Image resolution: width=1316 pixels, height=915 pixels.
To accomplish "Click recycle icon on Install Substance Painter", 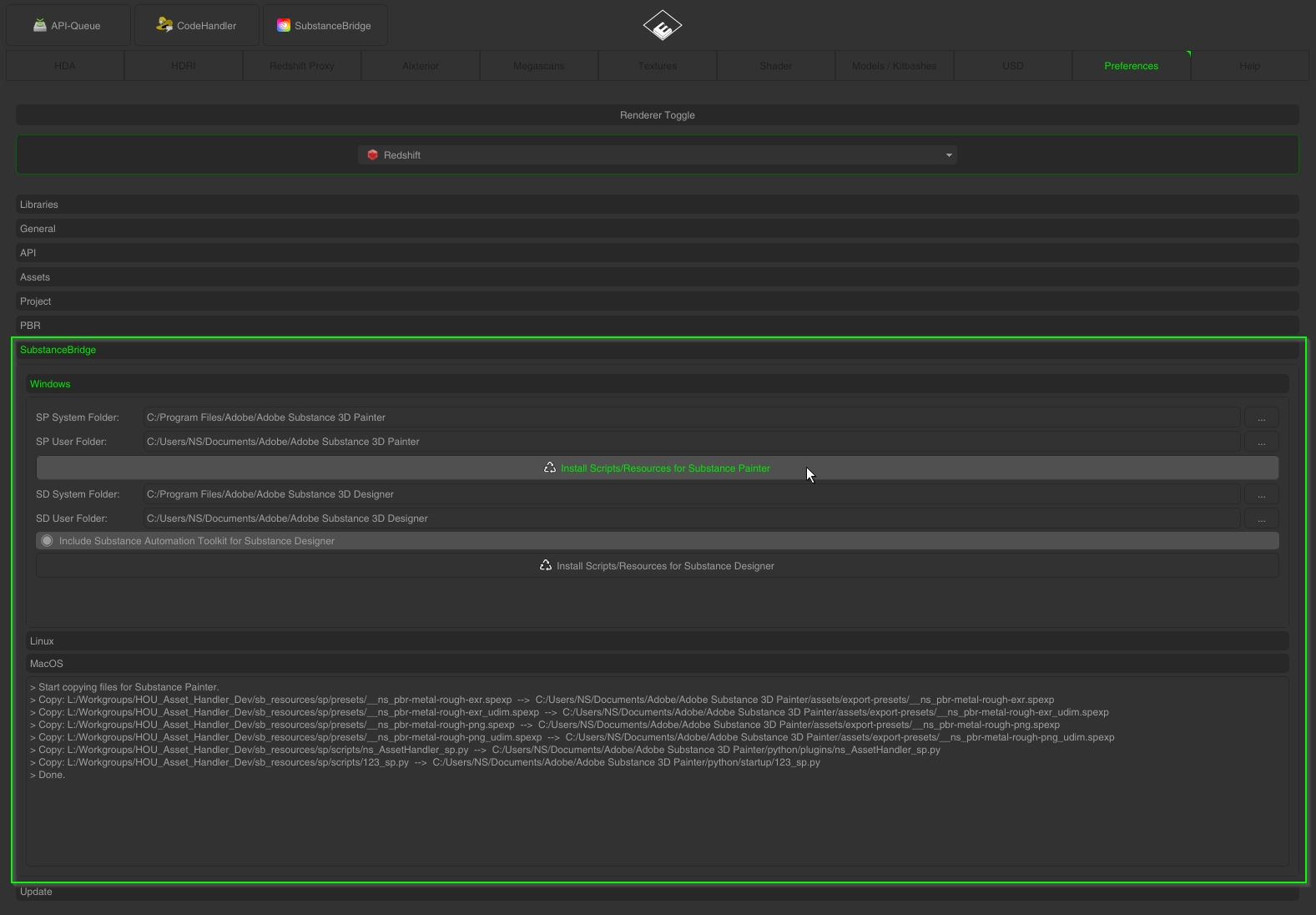I will [550, 468].
